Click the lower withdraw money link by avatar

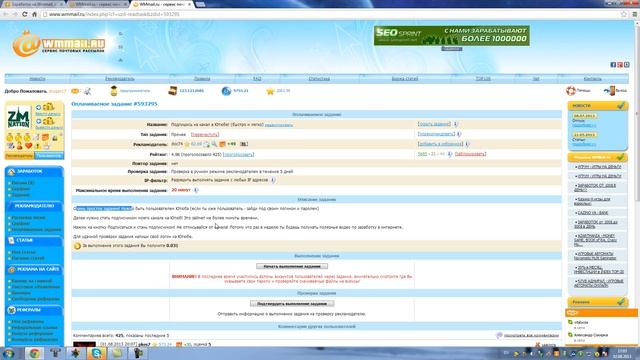click(49, 128)
